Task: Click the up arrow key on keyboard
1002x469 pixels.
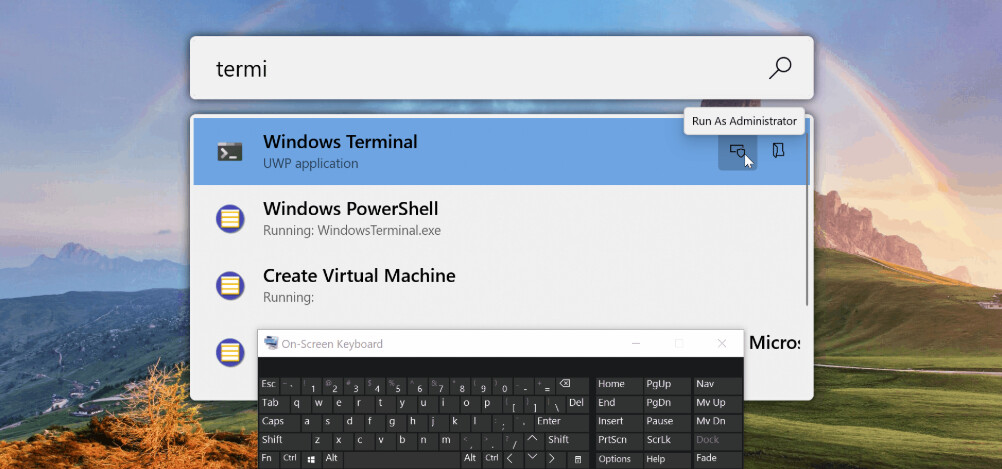Action: (x=534, y=442)
